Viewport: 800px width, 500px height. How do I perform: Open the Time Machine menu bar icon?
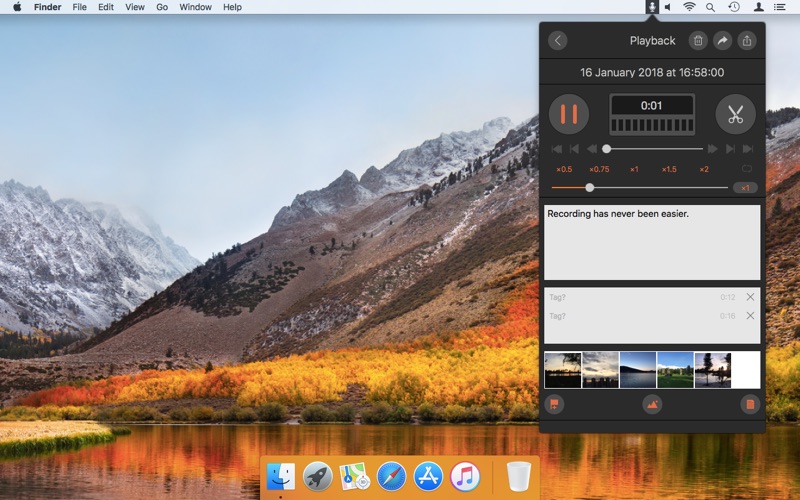[734, 7]
